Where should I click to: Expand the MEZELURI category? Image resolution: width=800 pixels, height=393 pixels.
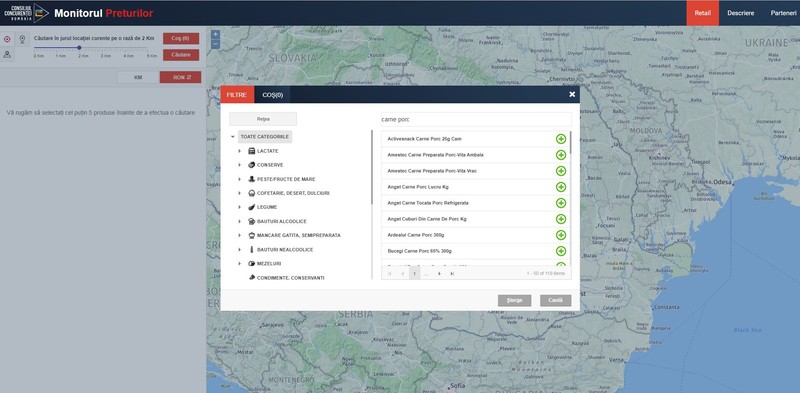pos(239,264)
